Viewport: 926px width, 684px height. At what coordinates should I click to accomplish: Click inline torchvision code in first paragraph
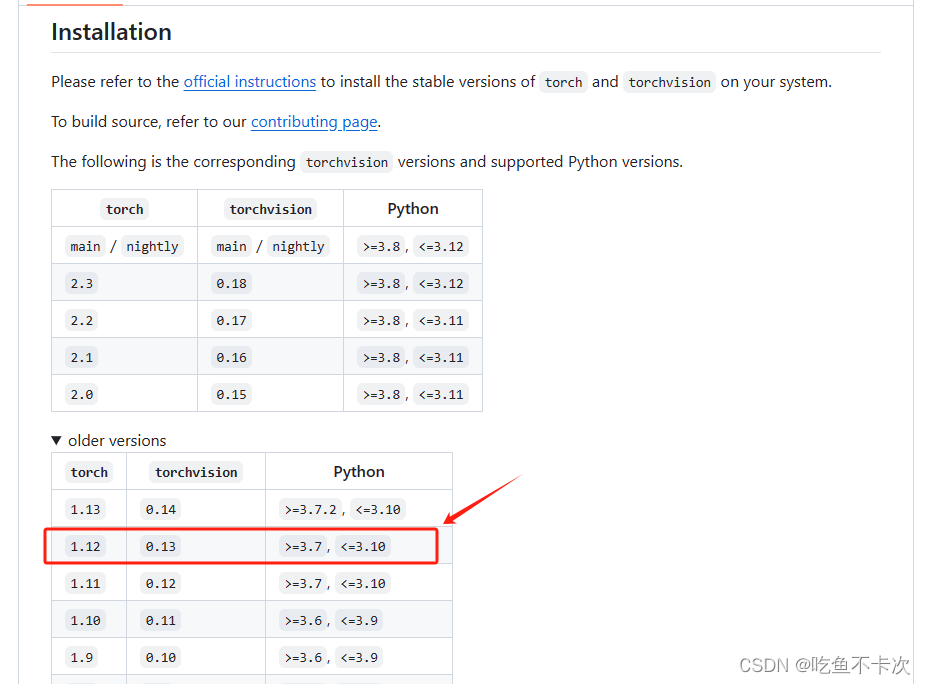click(670, 82)
